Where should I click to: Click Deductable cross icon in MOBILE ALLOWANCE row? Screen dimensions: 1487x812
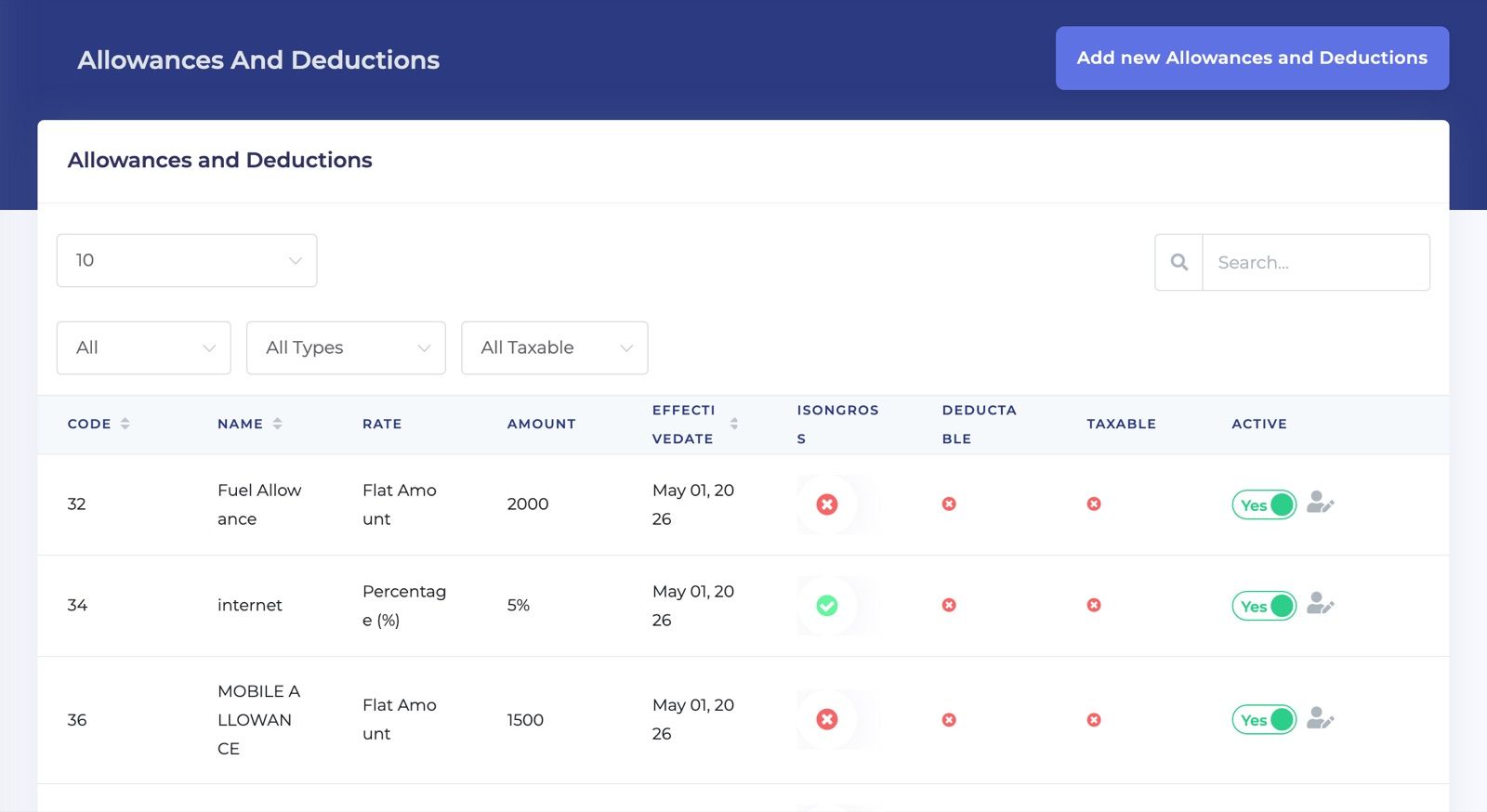949,720
